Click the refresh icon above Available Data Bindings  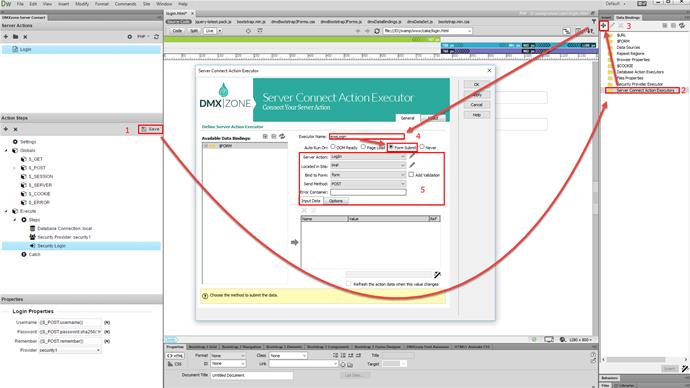(x=282, y=137)
